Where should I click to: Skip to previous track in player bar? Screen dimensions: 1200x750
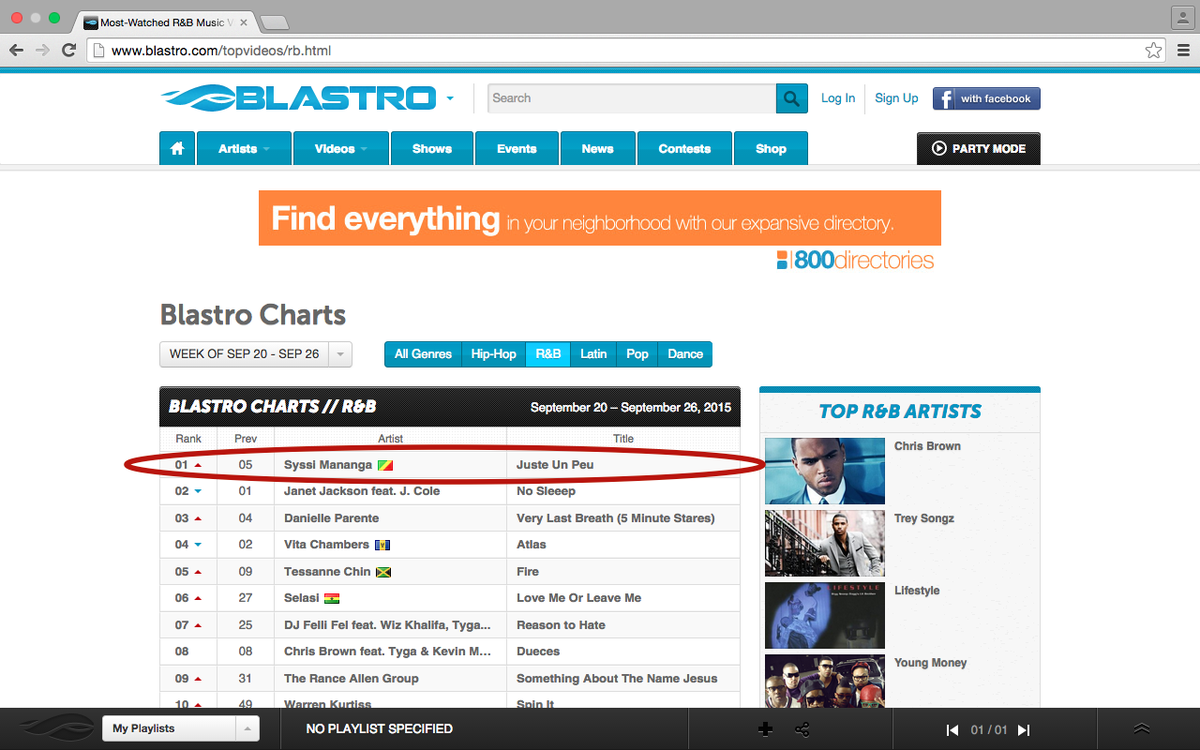click(x=953, y=730)
